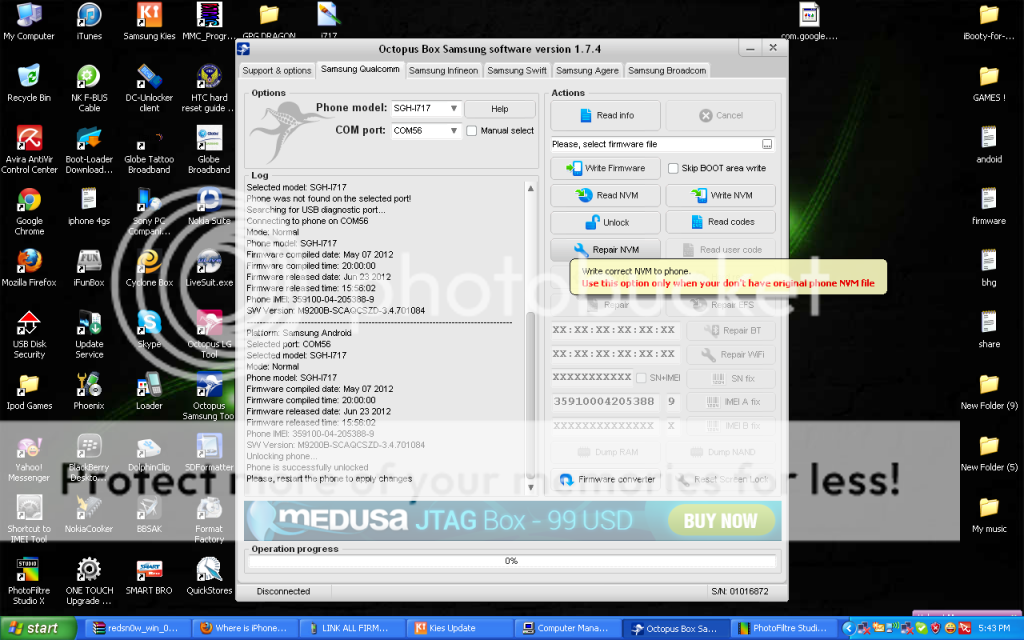Launch iFunBox desktop shortcut

89,268
